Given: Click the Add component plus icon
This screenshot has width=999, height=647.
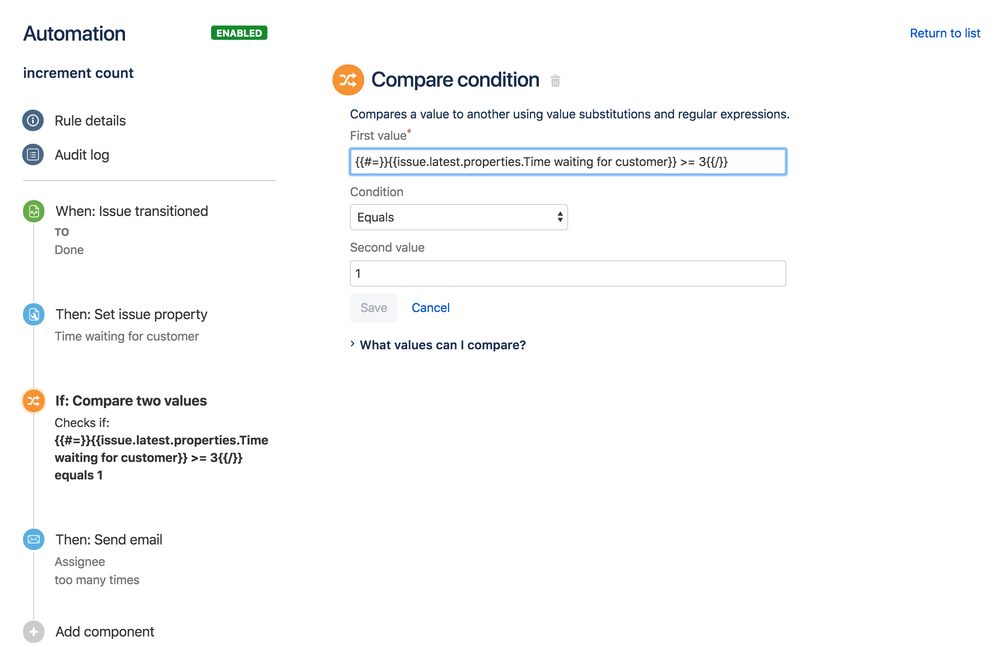Looking at the screenshot, I should click(33, 632).
